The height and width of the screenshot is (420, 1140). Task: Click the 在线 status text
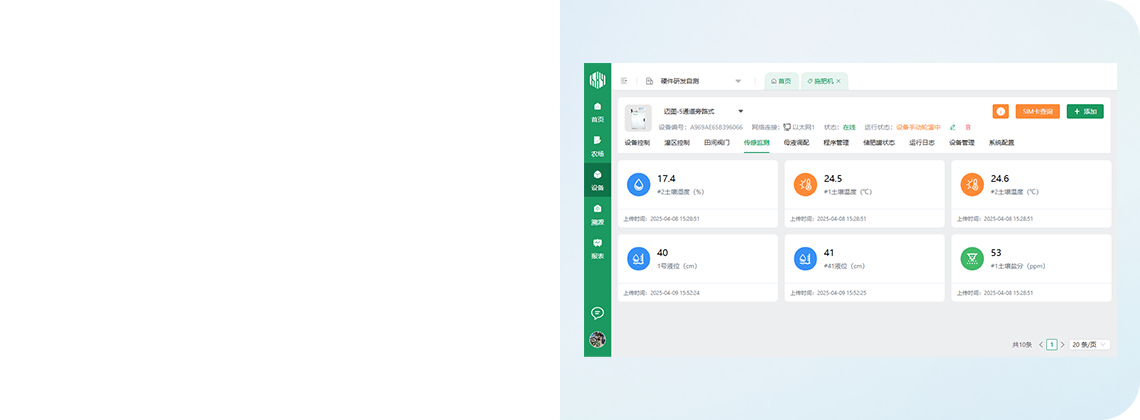click(849, 127)
